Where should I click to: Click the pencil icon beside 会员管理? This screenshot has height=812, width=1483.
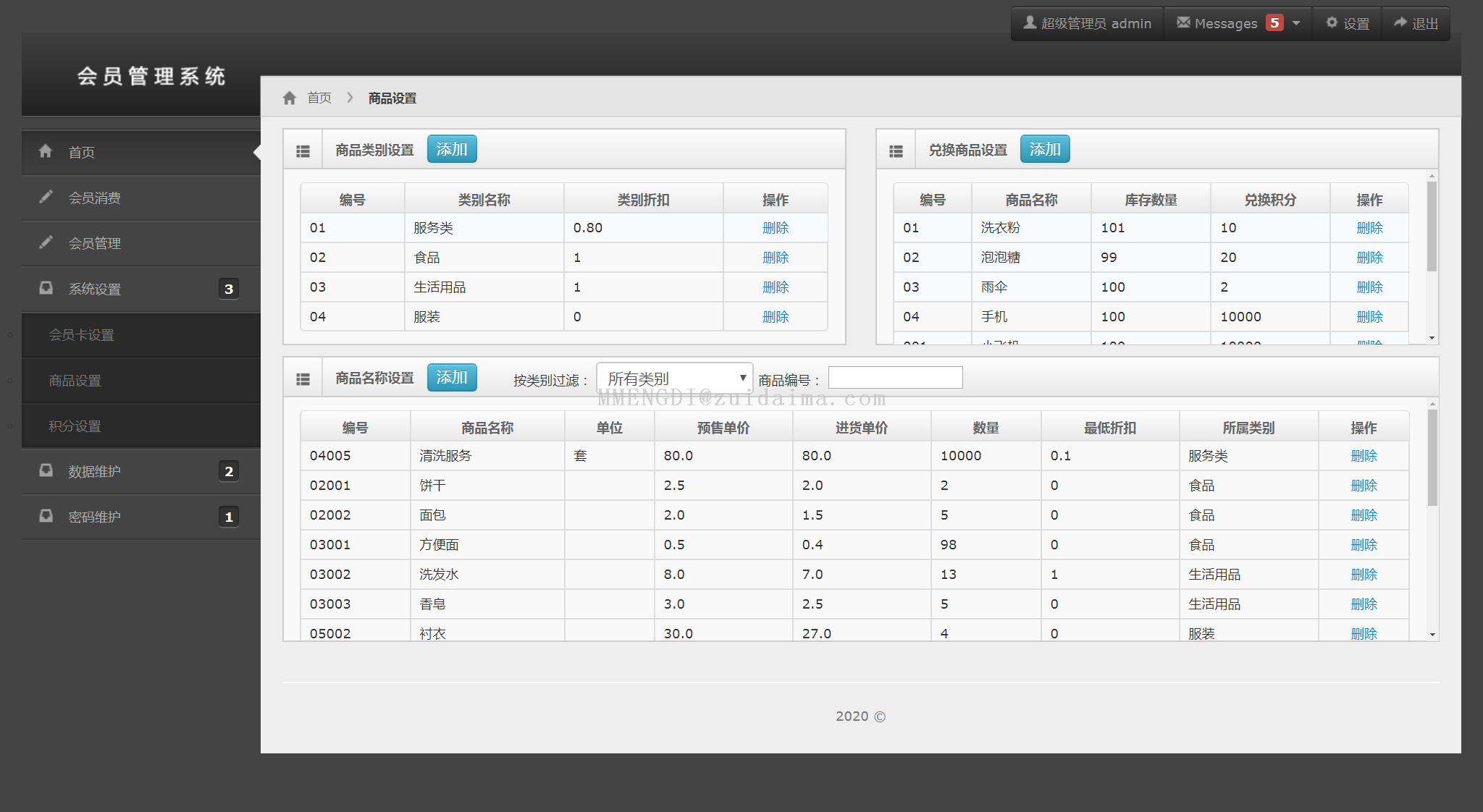[x=46, y=242]
